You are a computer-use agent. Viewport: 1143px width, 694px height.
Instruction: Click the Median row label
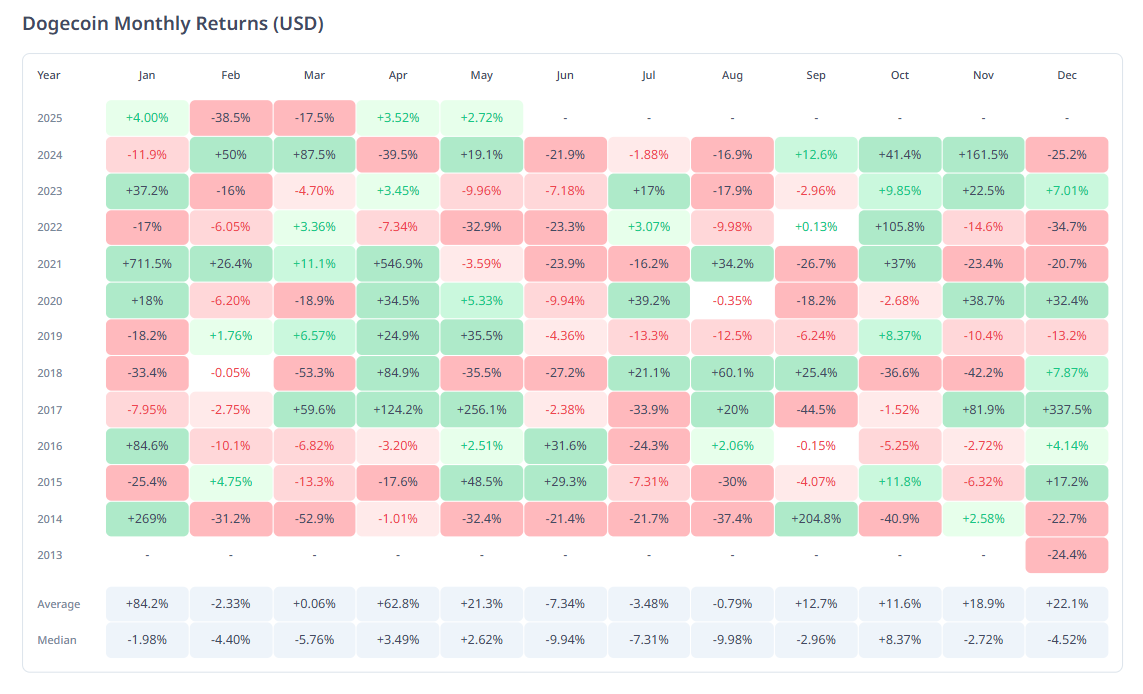click(57, 640)
